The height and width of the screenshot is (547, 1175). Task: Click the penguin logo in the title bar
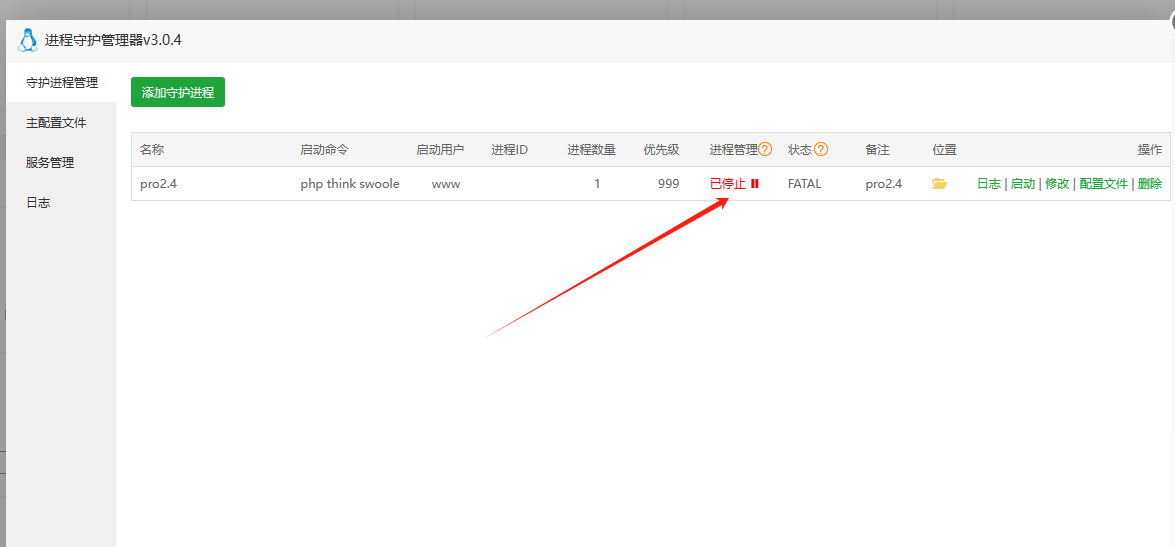tap(27, 41)
